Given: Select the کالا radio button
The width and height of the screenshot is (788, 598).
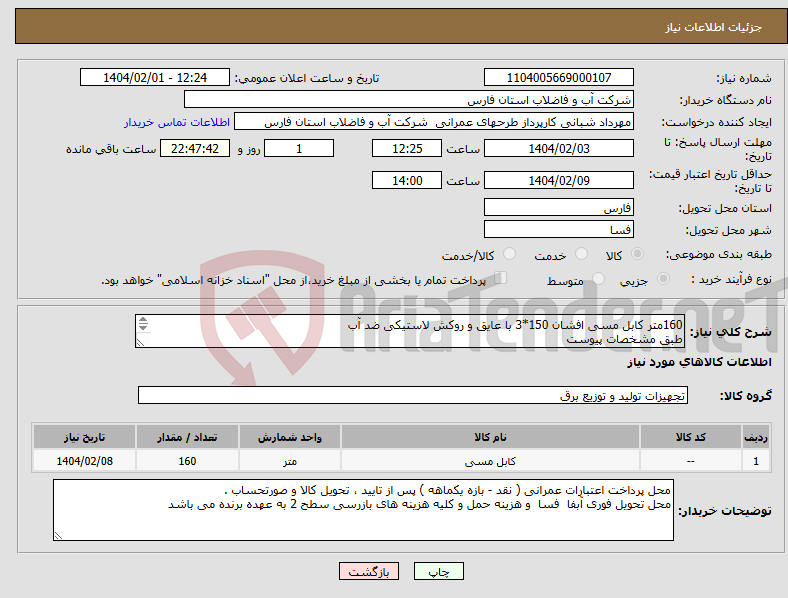Looking at the screenshot, I should point(637,254).
